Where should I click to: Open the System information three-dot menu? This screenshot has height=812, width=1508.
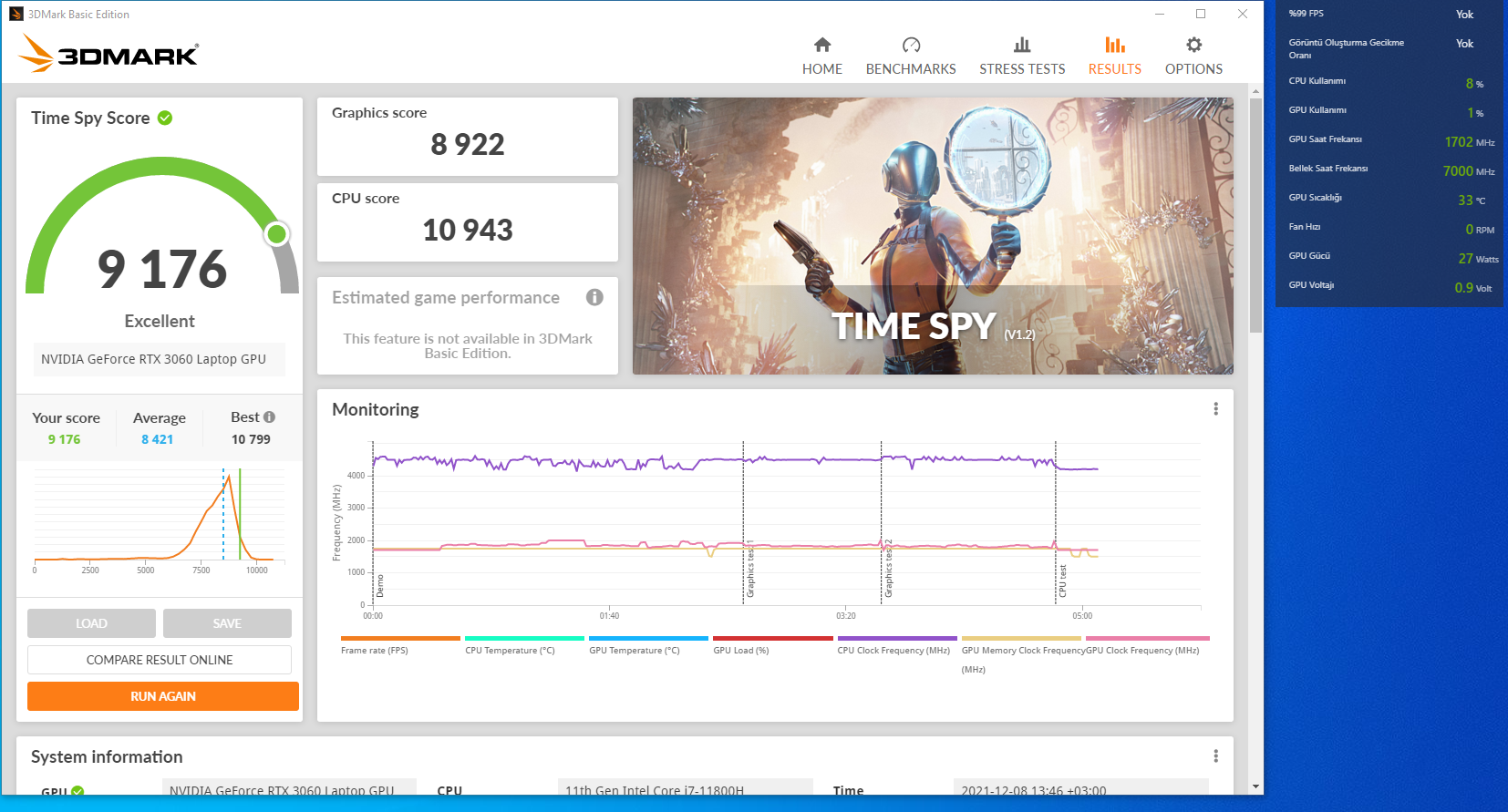coord(1215,756)
